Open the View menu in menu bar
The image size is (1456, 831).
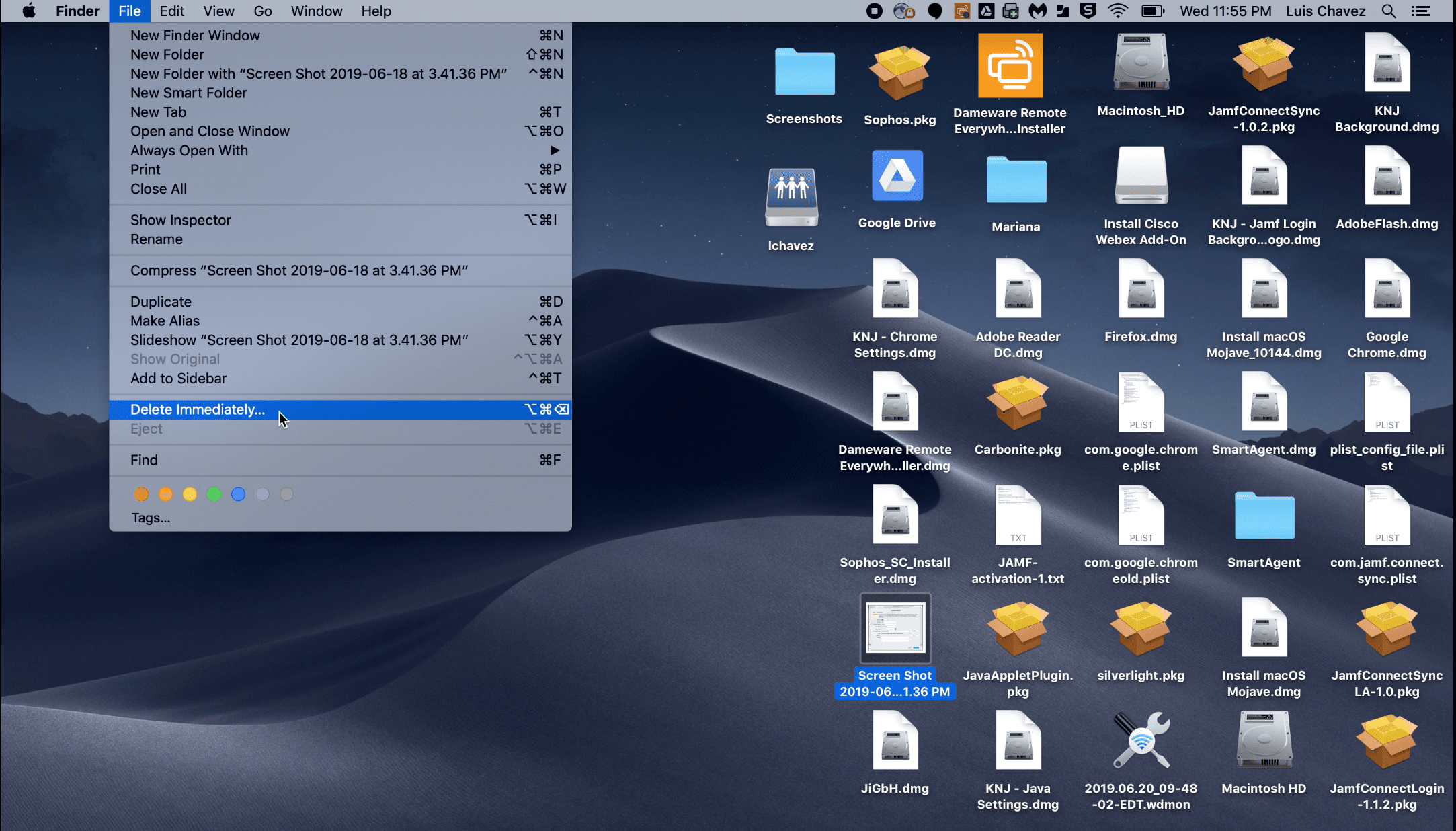pyautogui.click(x=219, y=11)
